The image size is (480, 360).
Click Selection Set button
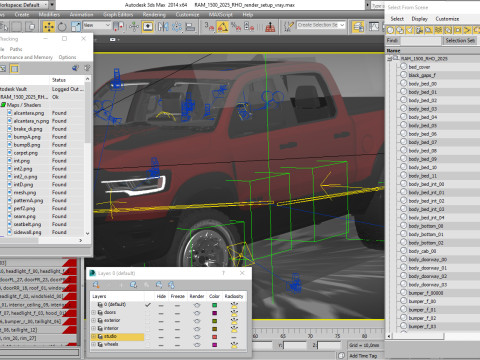coord(460,41)
